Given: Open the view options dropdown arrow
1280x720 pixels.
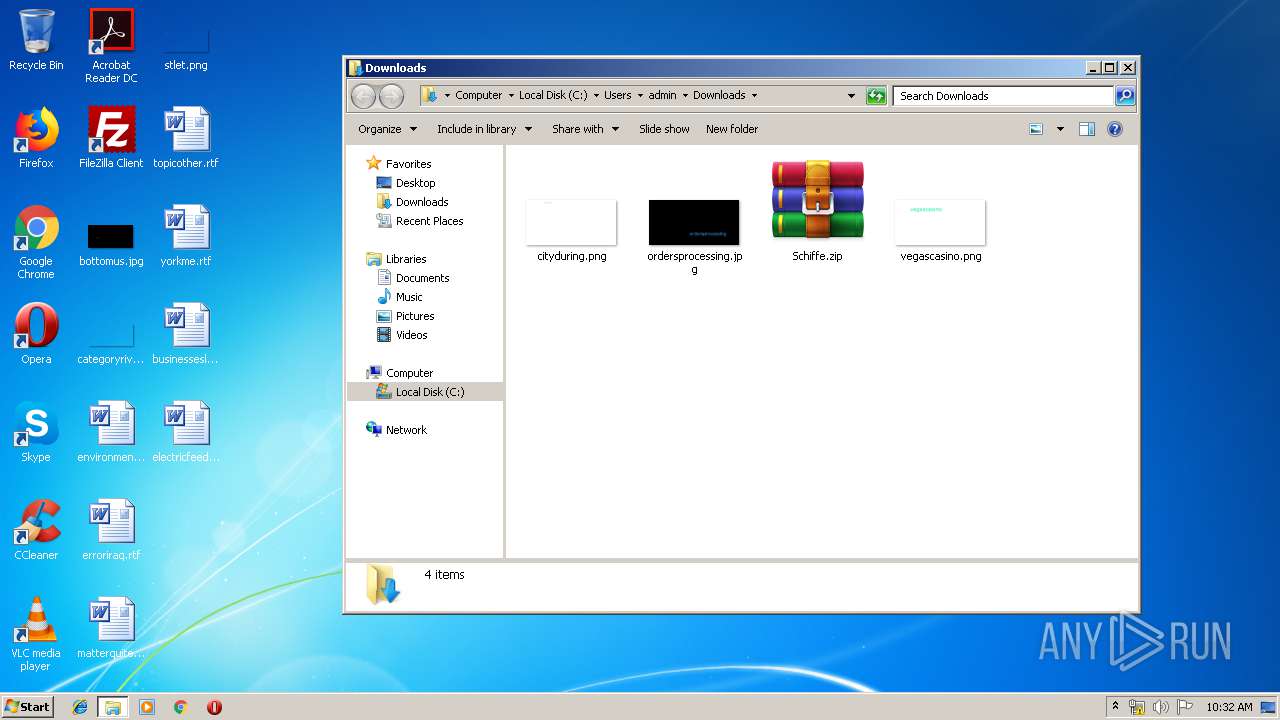Looking at the screenshot, I should pos(1060,129).
